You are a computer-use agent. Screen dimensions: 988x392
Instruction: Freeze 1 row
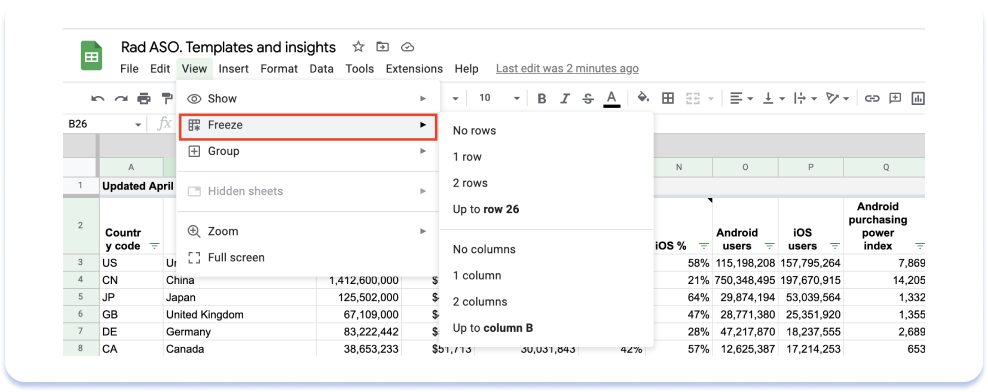tap(546, 157)
